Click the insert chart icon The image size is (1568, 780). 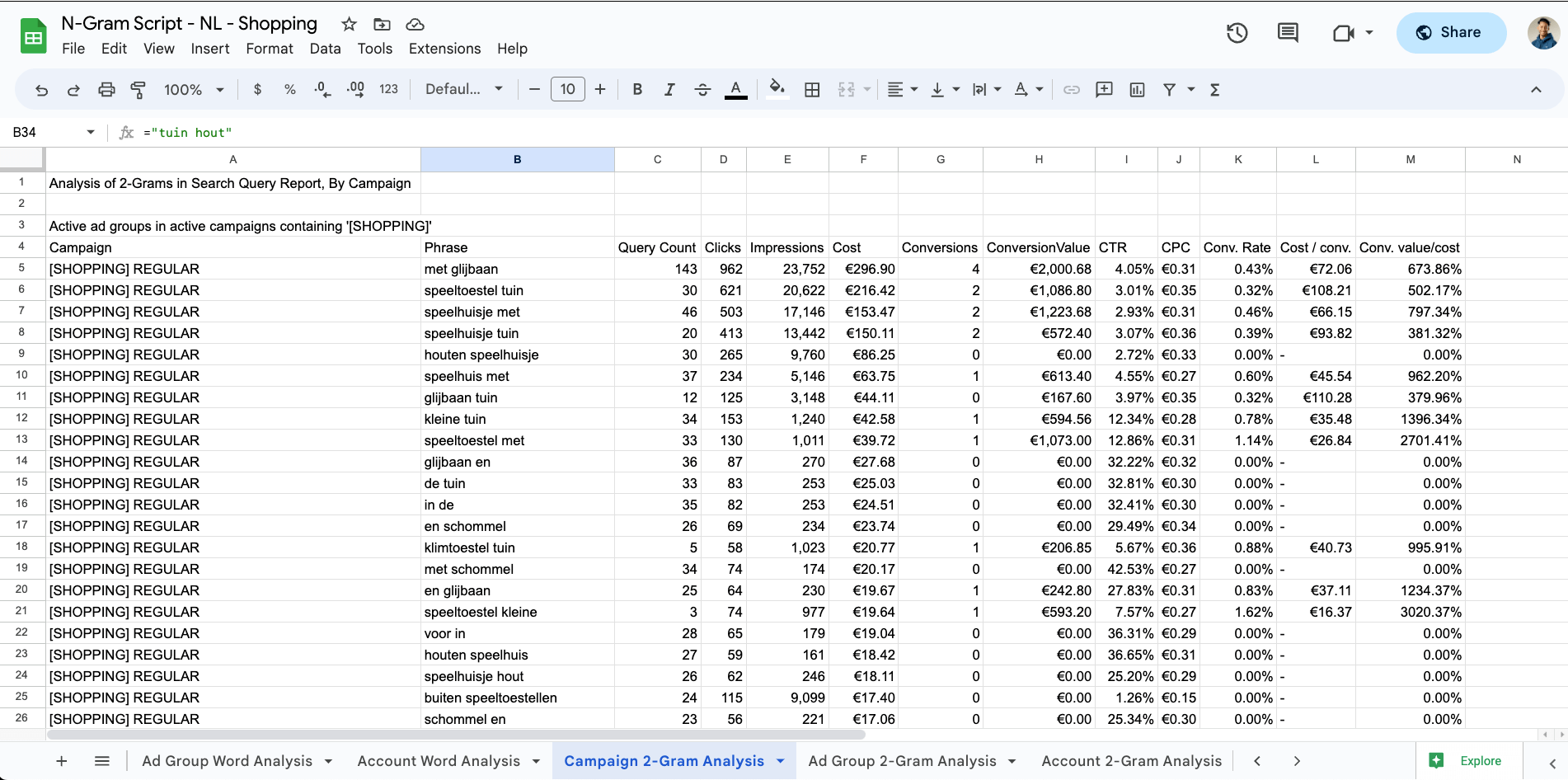click(x=1137, y=90)
